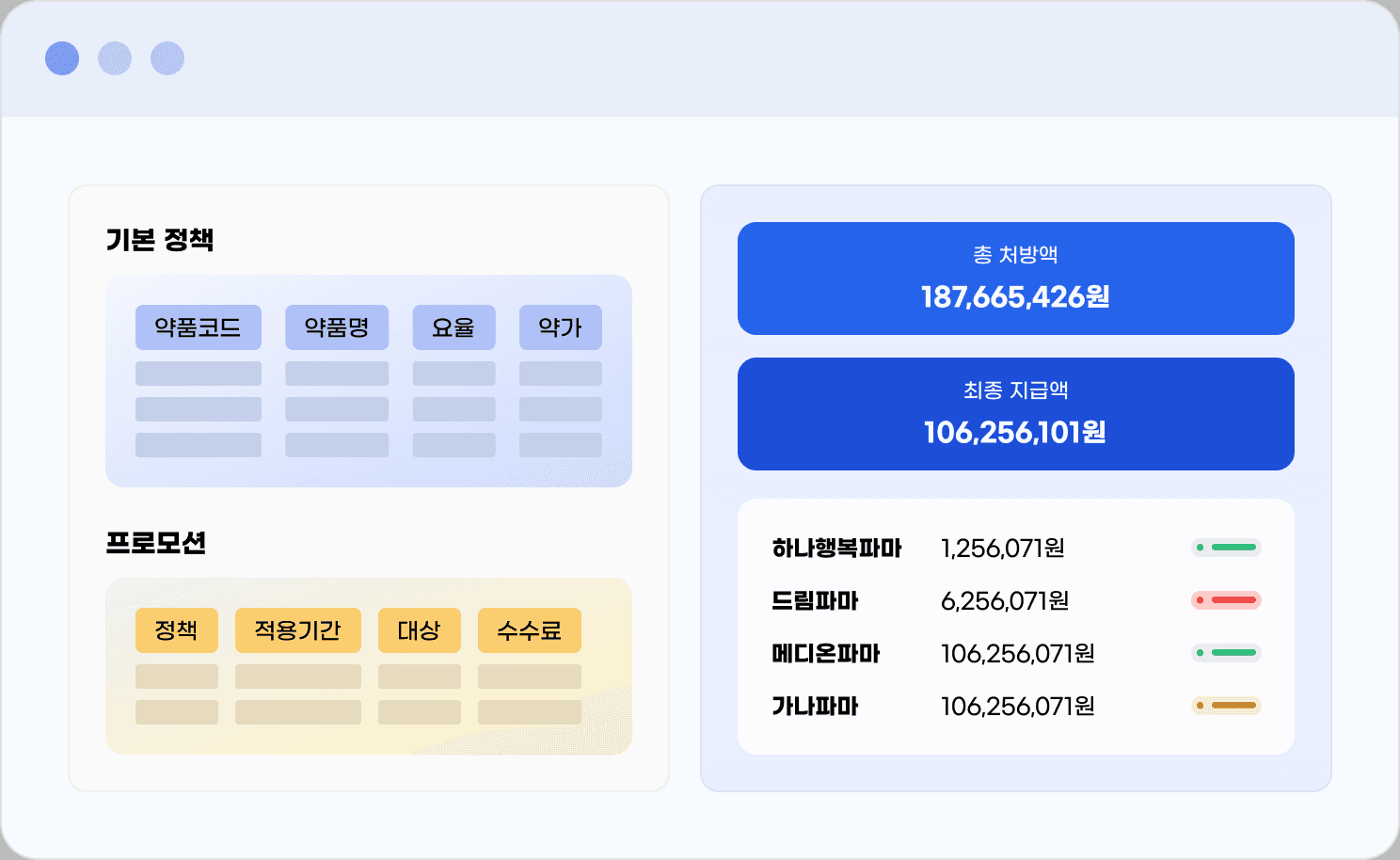Screen dimensions: 1400x860
Task: Open the 최종 지급액 summary card
Action: click(x=1016, y=414)
